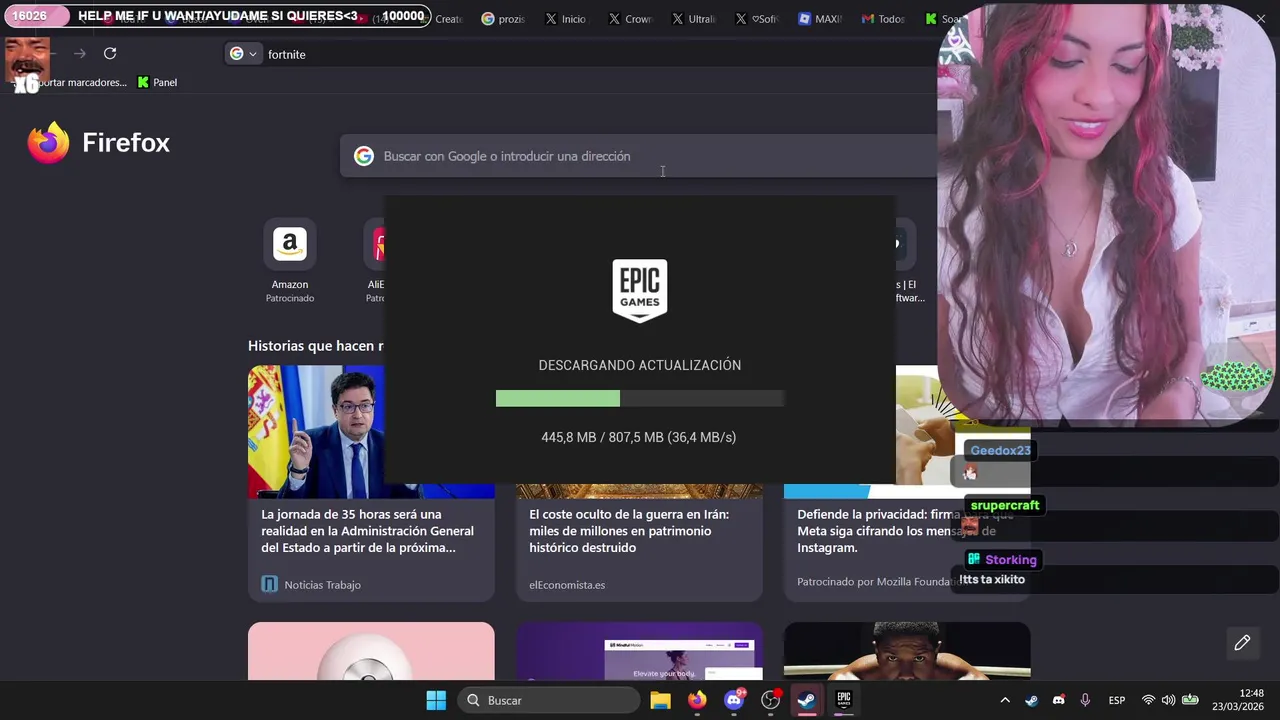Click the Discord system tray icon

(x=1059, y=700)
